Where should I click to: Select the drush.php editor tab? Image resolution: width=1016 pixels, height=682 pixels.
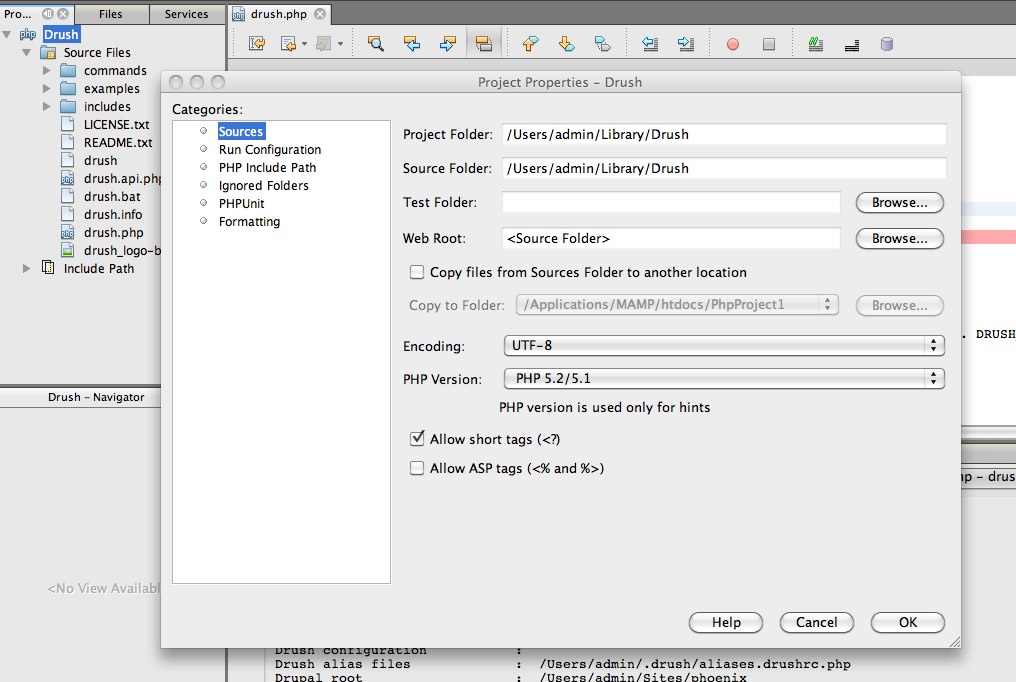279,14
